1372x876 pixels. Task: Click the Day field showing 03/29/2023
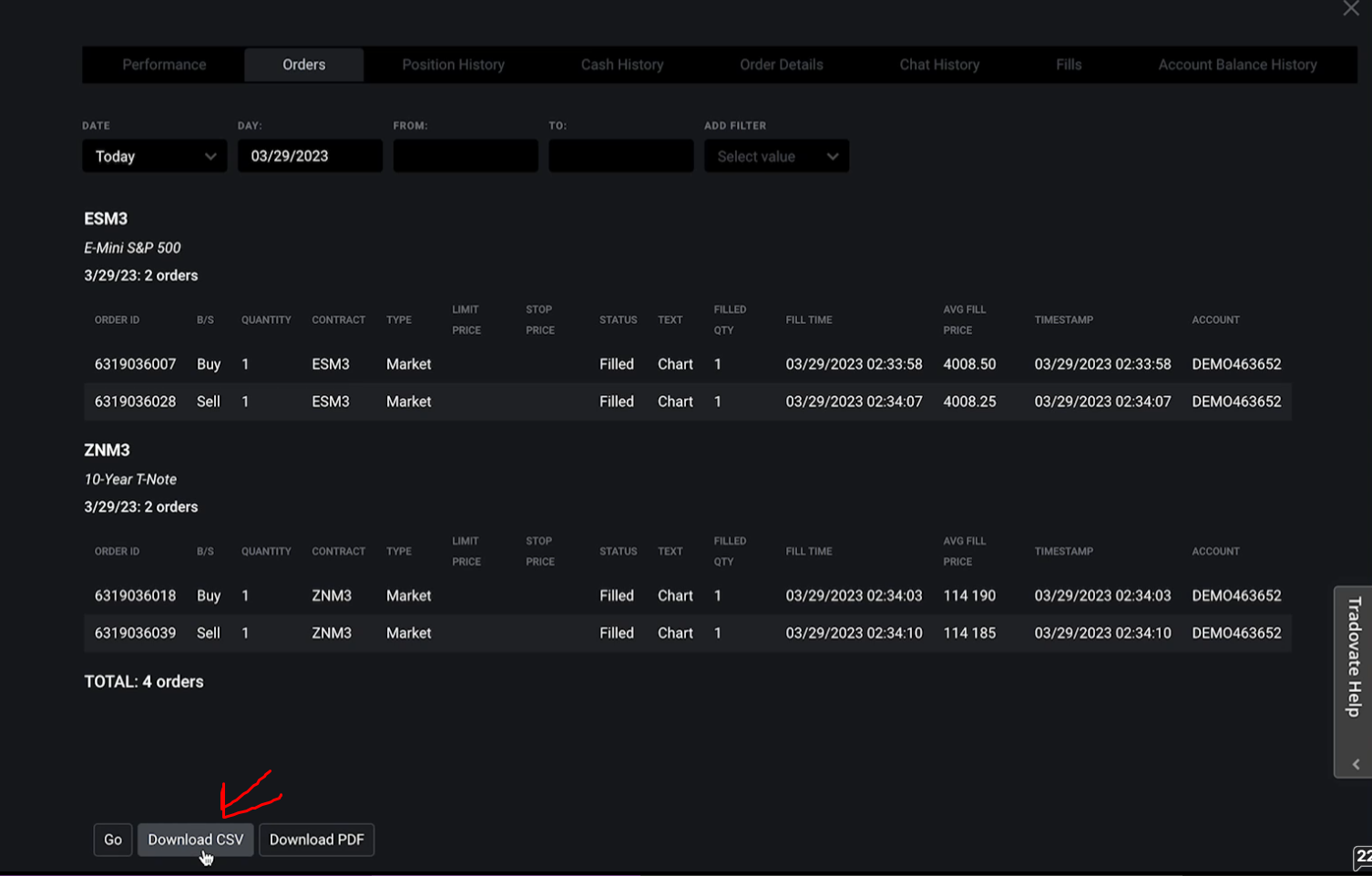point(310,157)
